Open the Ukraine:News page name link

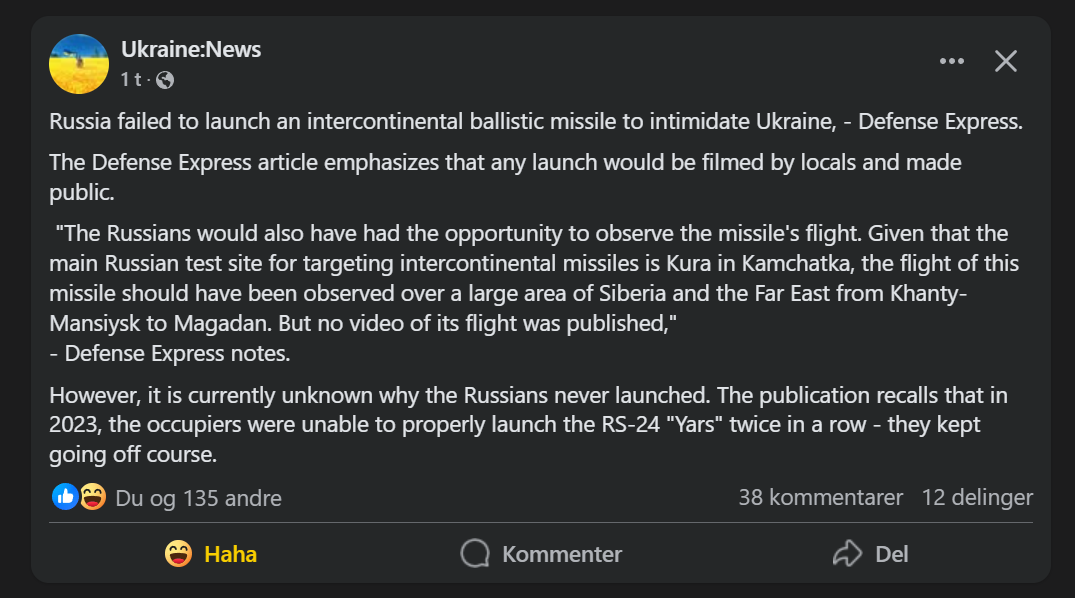pyautogui.click(x=191, y=49)
